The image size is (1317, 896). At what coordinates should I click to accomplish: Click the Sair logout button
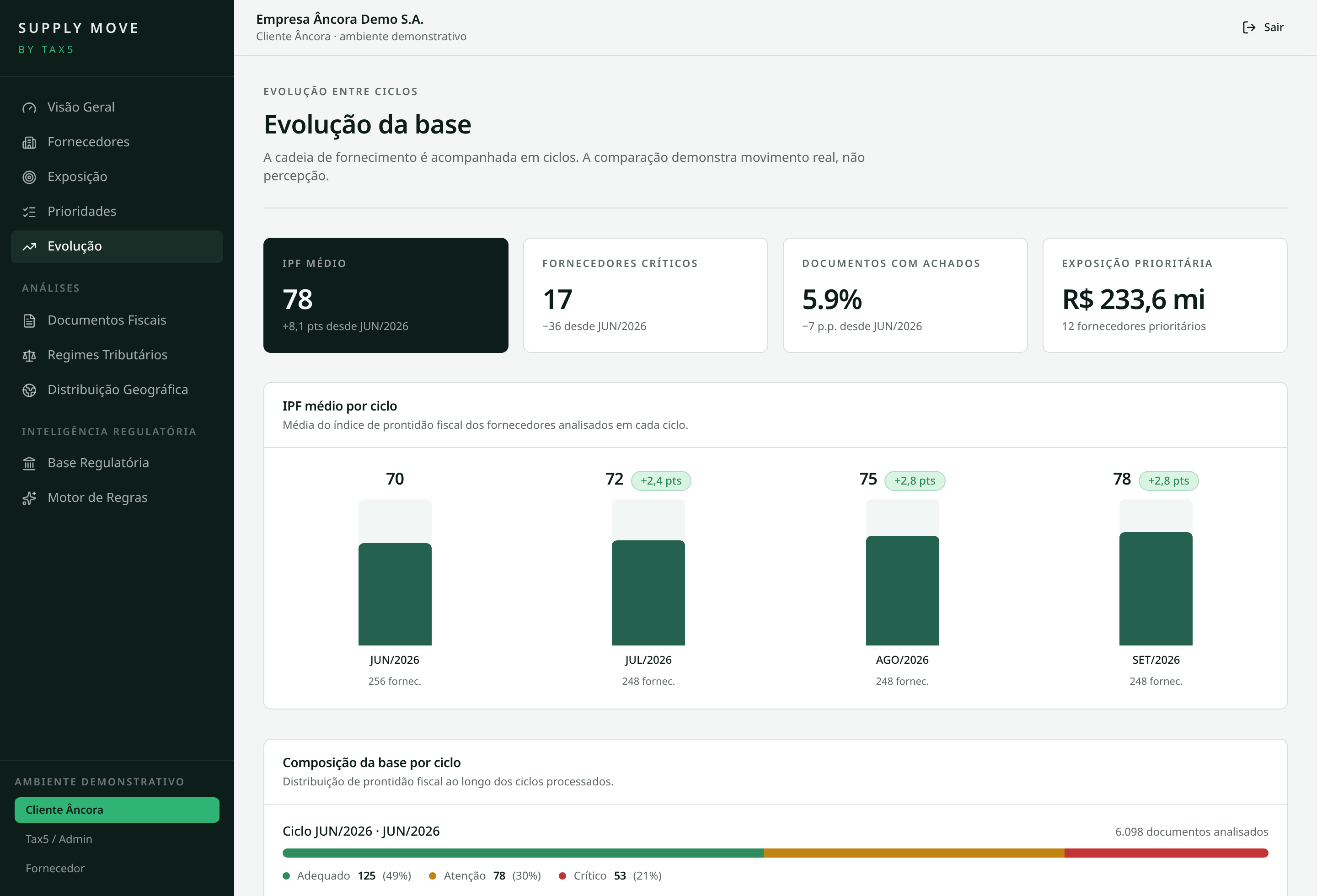coord(1263,27)
